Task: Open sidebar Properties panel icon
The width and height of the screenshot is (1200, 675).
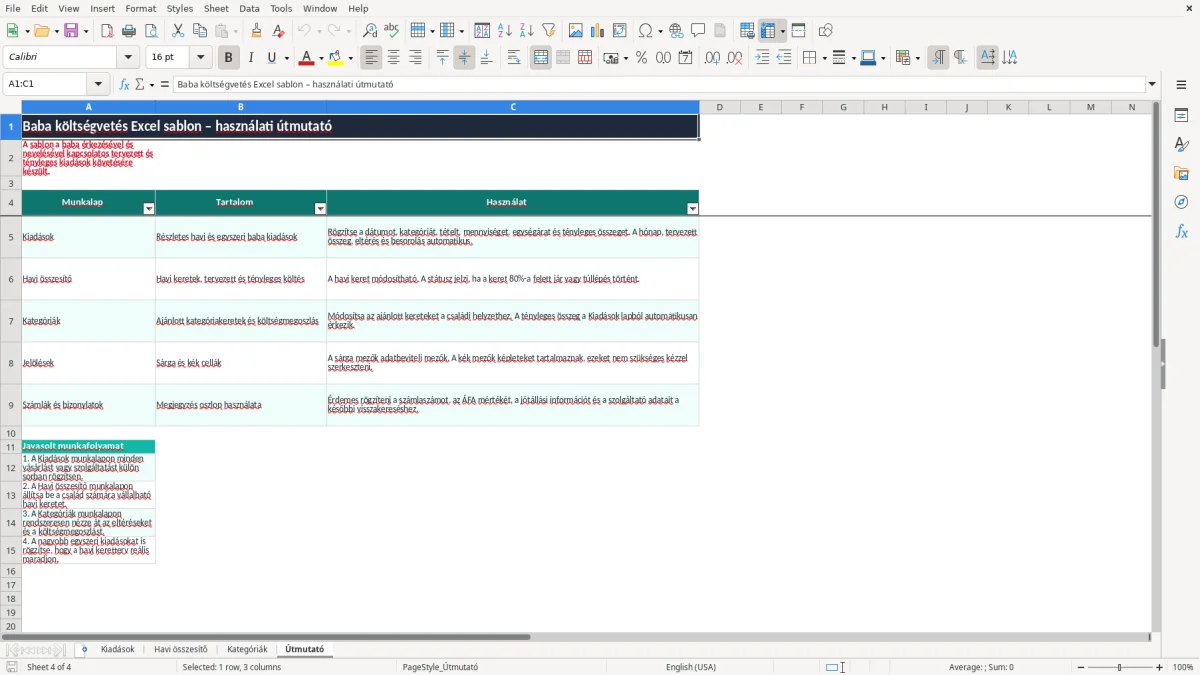Action: point(1181,116)
